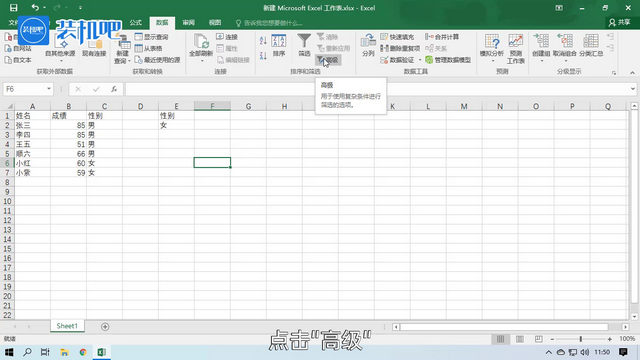This screenshot has width=640, height=360.
Task: Open the Review (审阅) ribbon tab
Action: click(189, 22)
